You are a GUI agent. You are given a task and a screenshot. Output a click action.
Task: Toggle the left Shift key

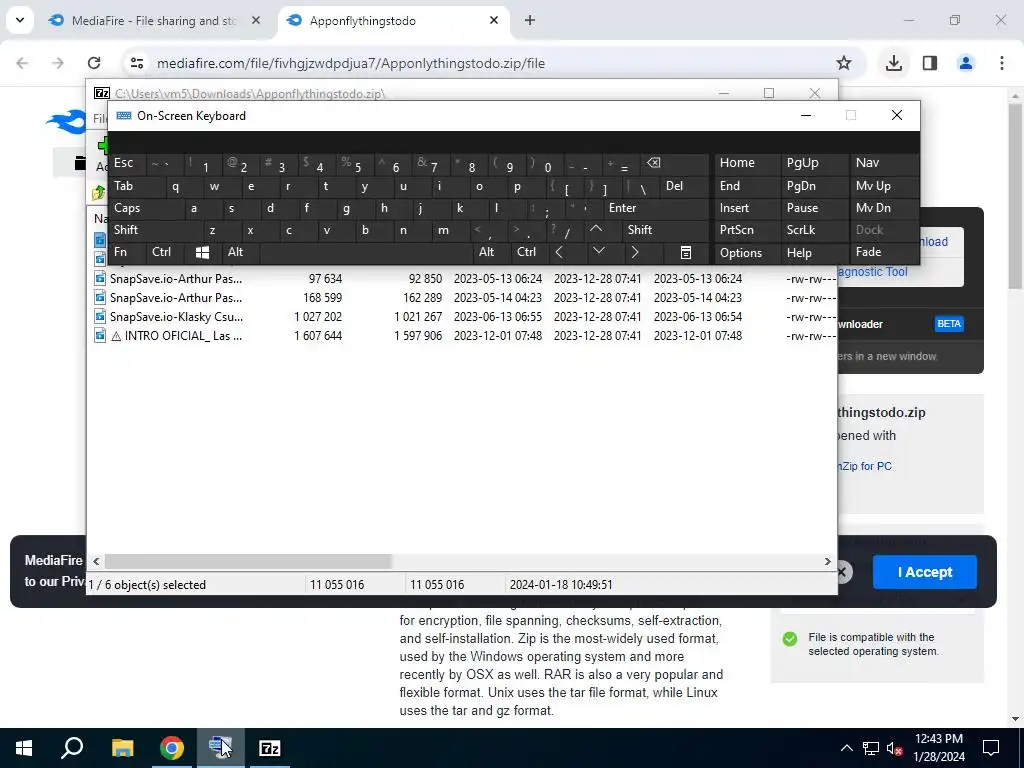coord(155,230)
